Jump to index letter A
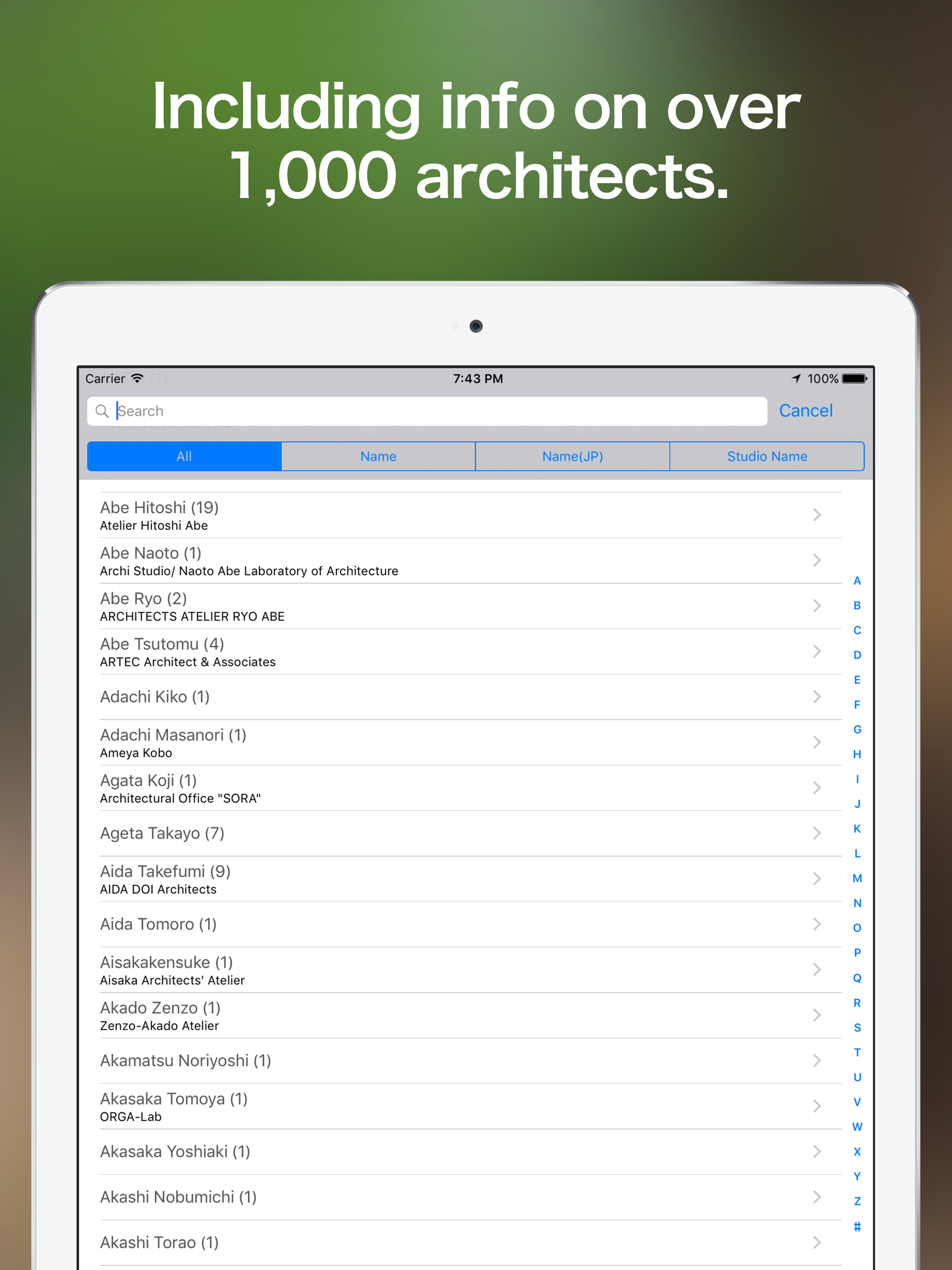The width and height of the screenshot is (952, 1270). click(x=857, y=581)
